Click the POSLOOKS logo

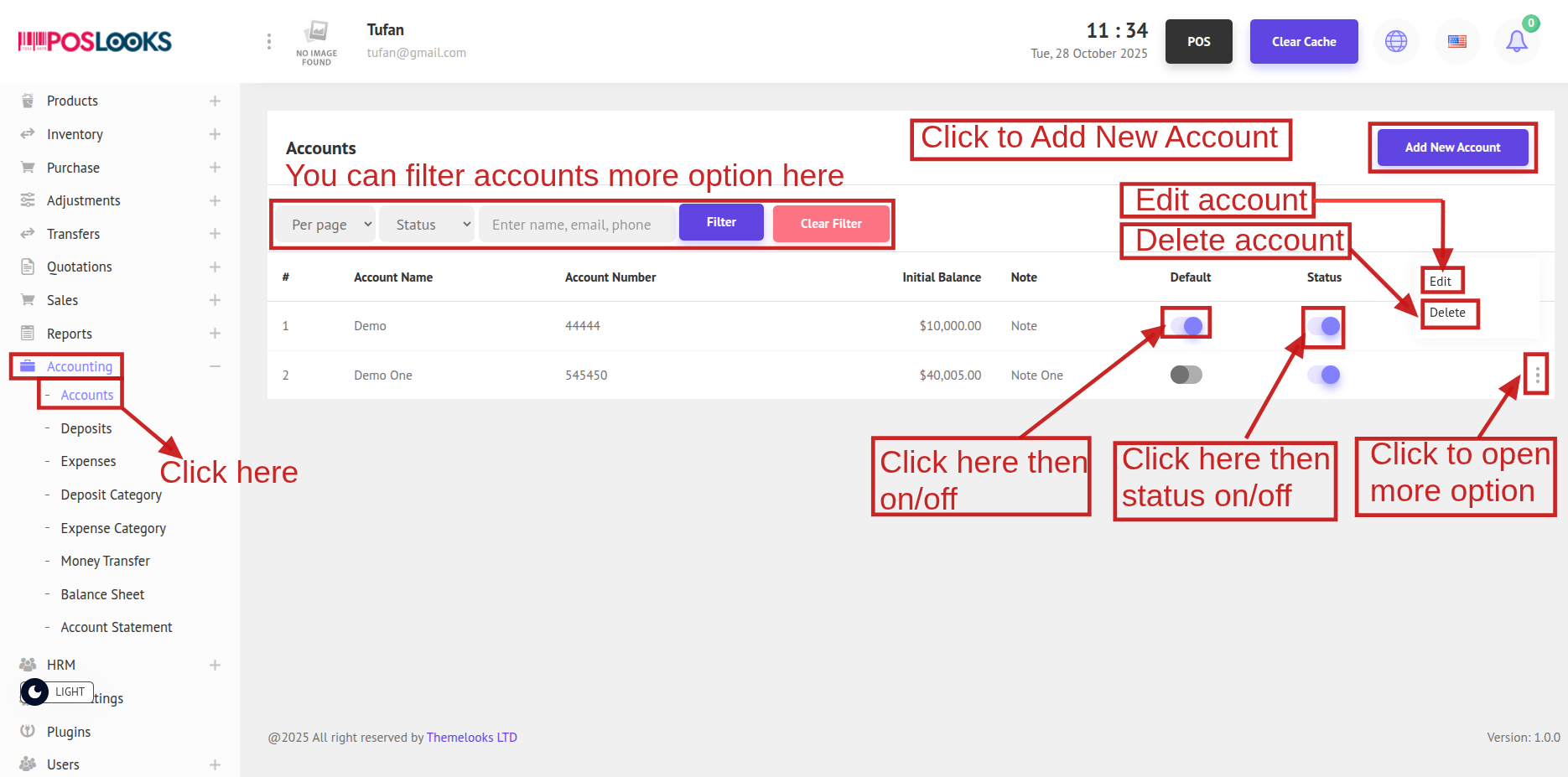95,41
